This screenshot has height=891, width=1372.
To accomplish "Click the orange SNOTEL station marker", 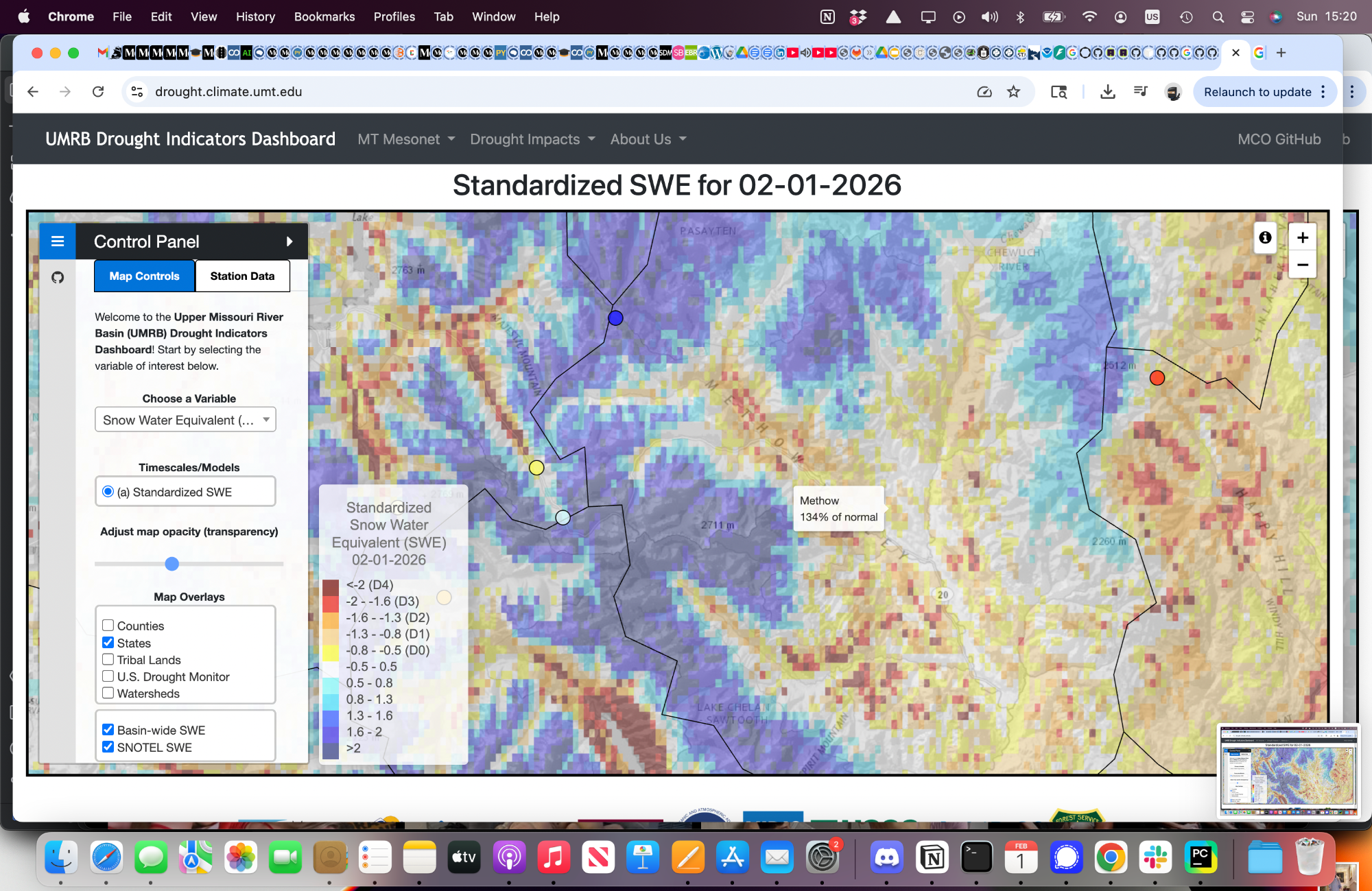I will tap(1157, 378).
